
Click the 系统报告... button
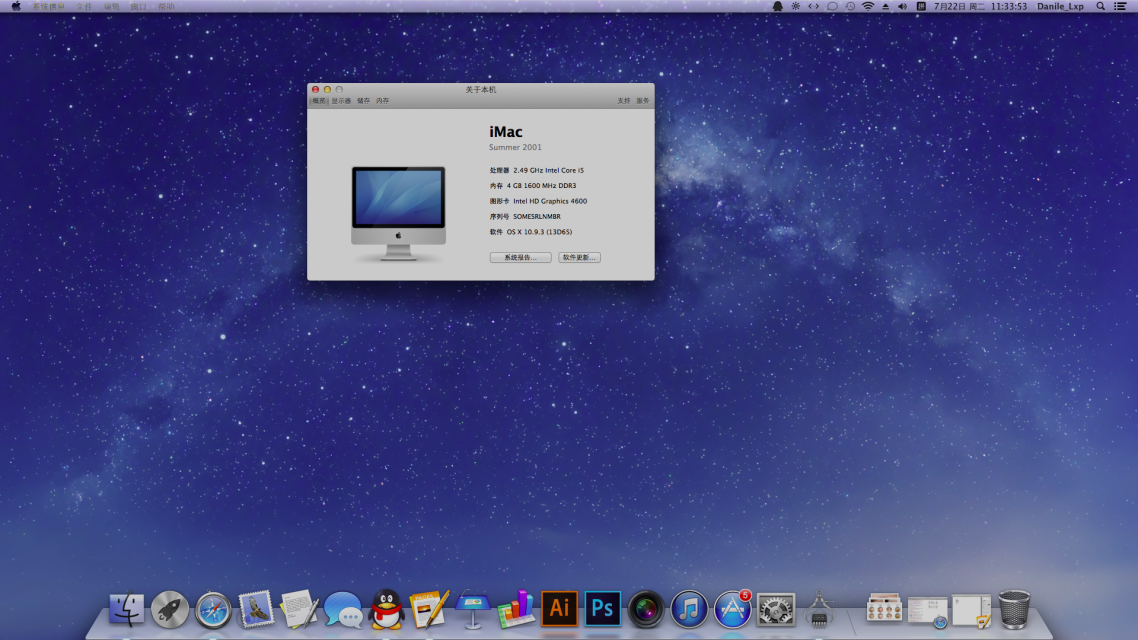pyautogui.click(x=520, y=257)
